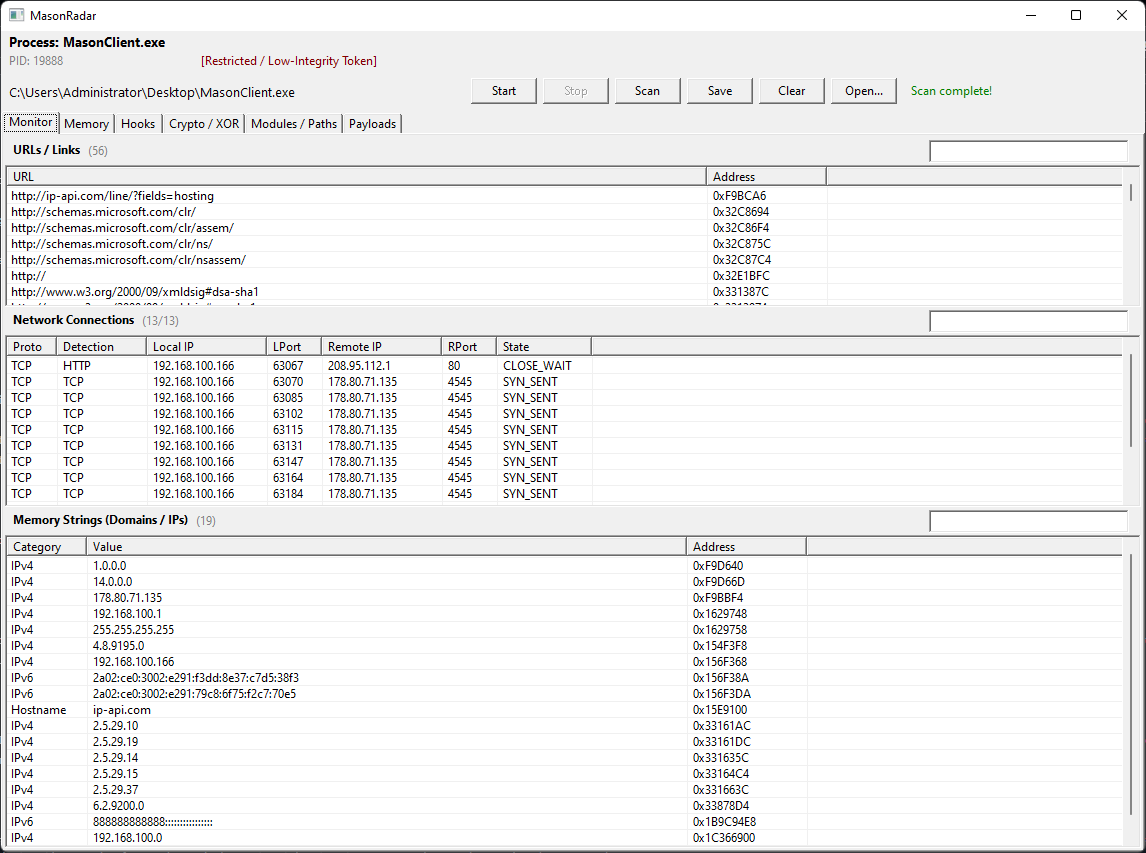Focus the Network Connections search box

(1028, 321)
